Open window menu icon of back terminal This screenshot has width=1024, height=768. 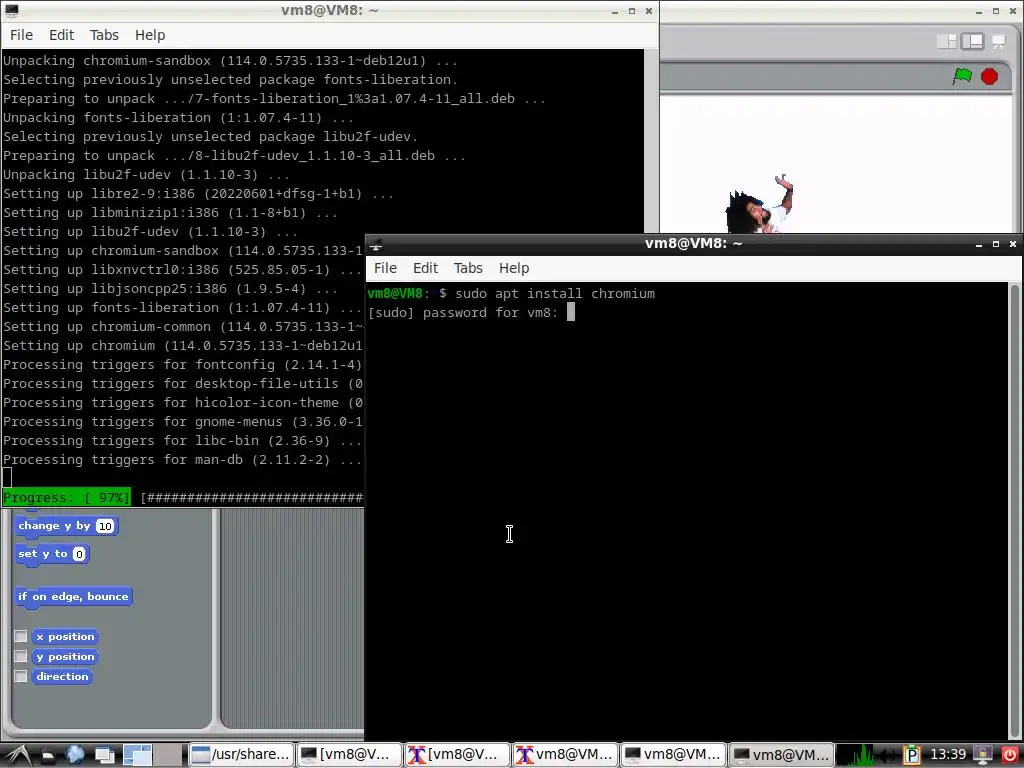[12, 10]
